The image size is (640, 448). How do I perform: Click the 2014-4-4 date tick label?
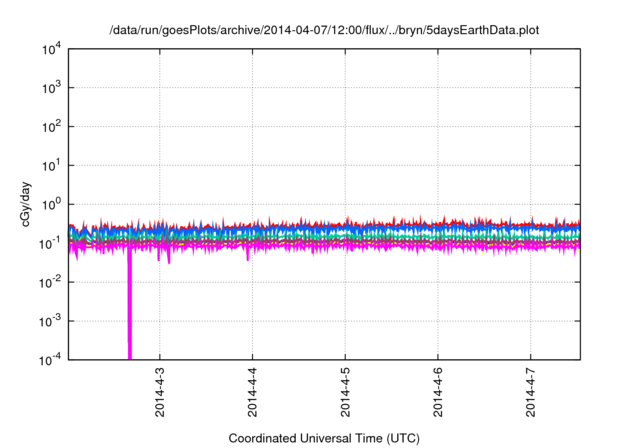pyautogui.click(x=252, y=392)
